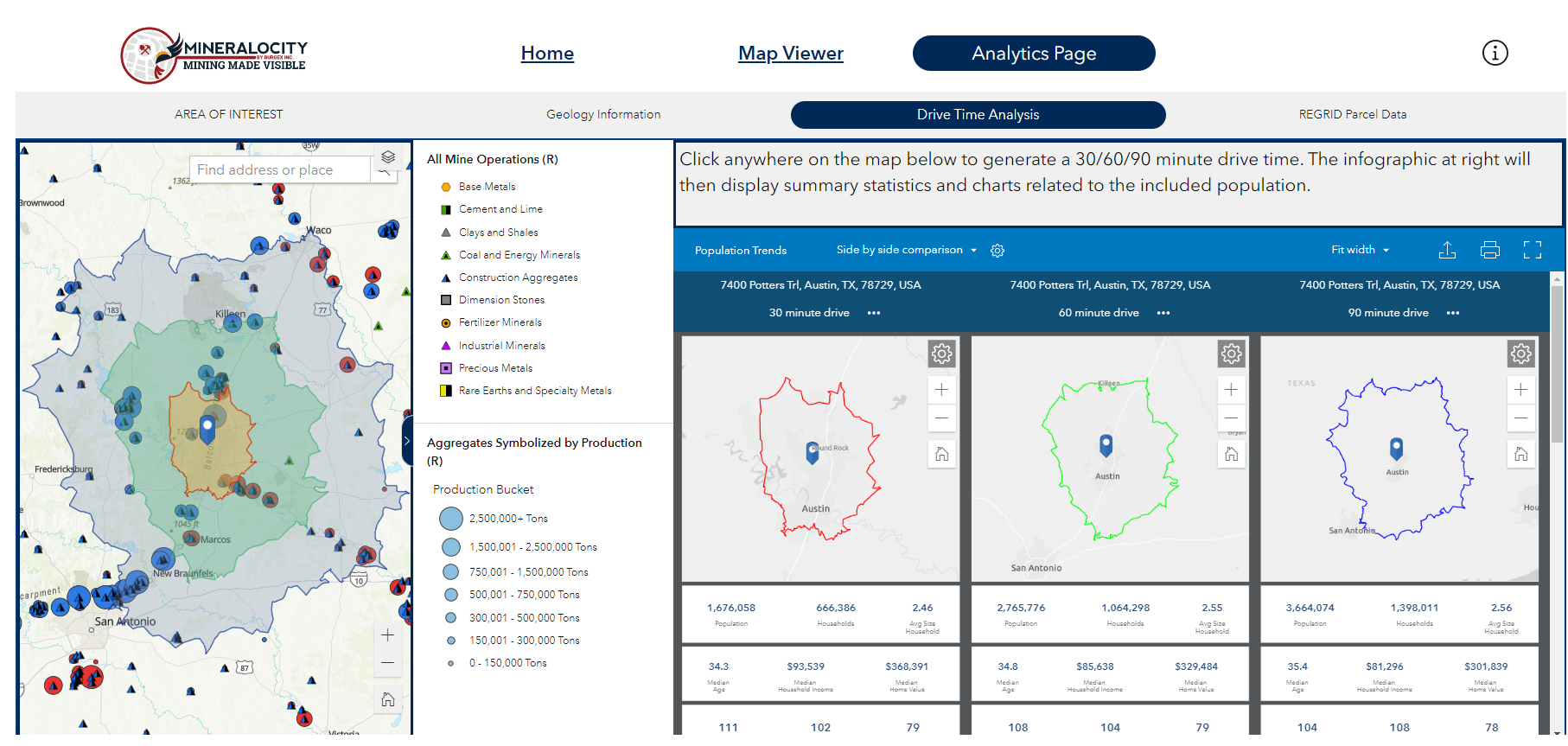Navigate to the Home link
Viewport: 1568px width, 746px height.
tap(547, 54)
